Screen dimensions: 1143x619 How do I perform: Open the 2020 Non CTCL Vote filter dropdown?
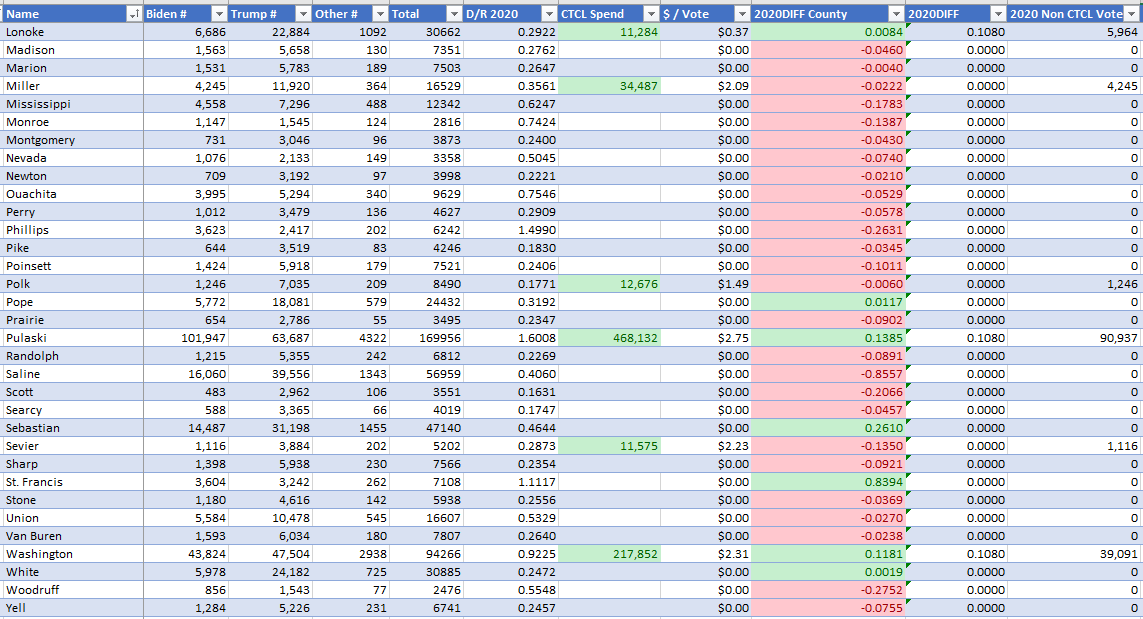tap(1131, 14)
